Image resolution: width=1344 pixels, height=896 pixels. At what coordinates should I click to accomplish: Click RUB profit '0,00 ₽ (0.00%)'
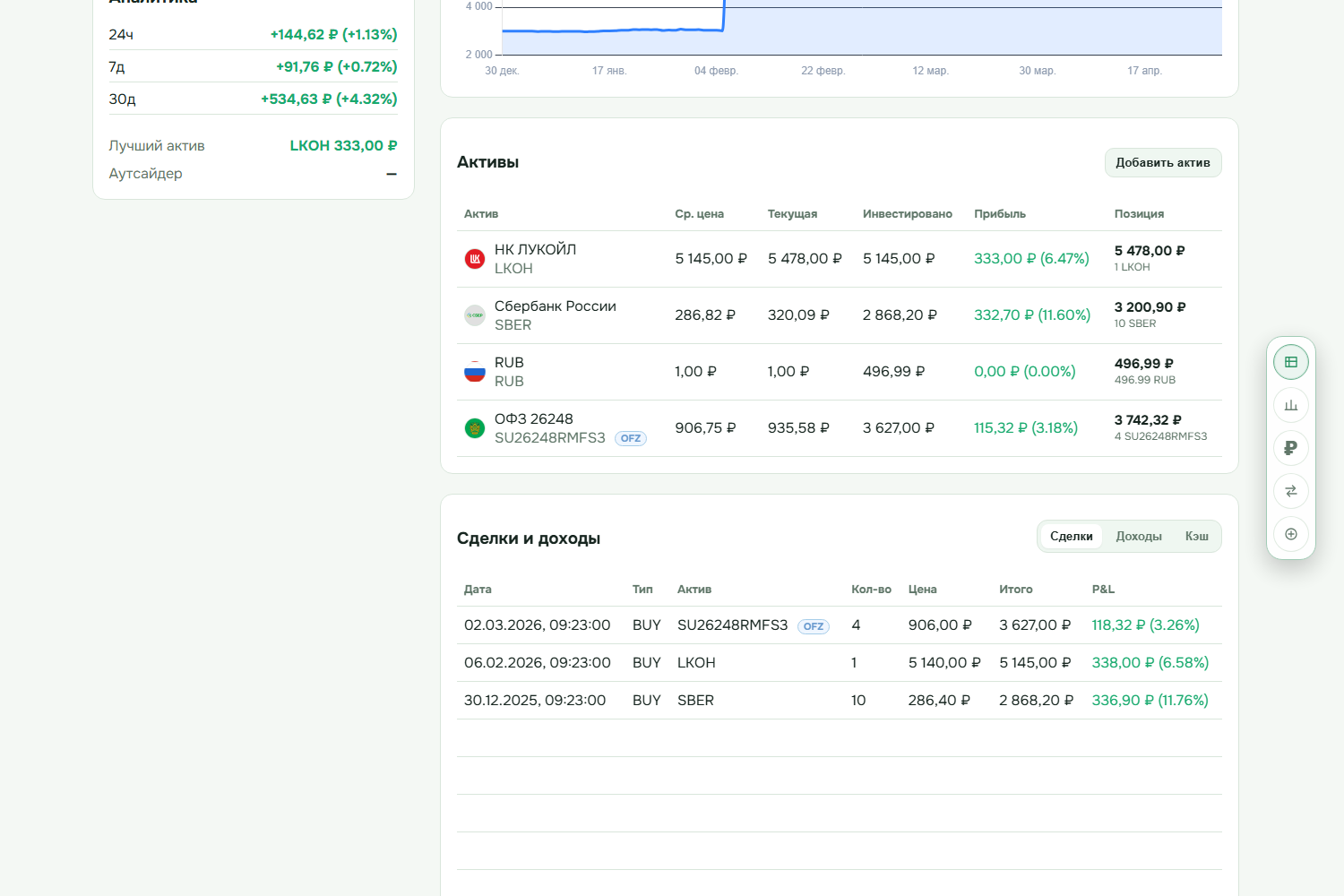click(x=1025, y=371)
